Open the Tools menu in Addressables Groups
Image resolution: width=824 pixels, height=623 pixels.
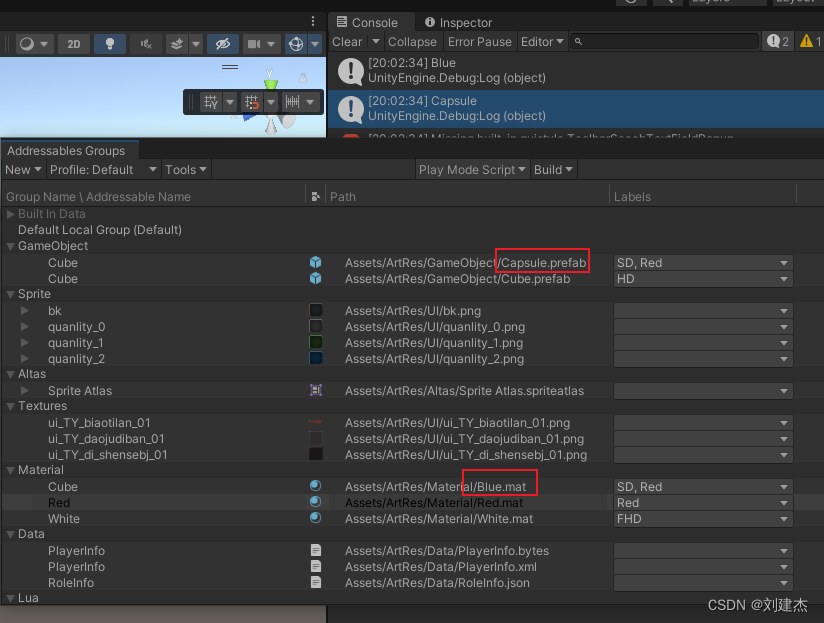[184, 169]
